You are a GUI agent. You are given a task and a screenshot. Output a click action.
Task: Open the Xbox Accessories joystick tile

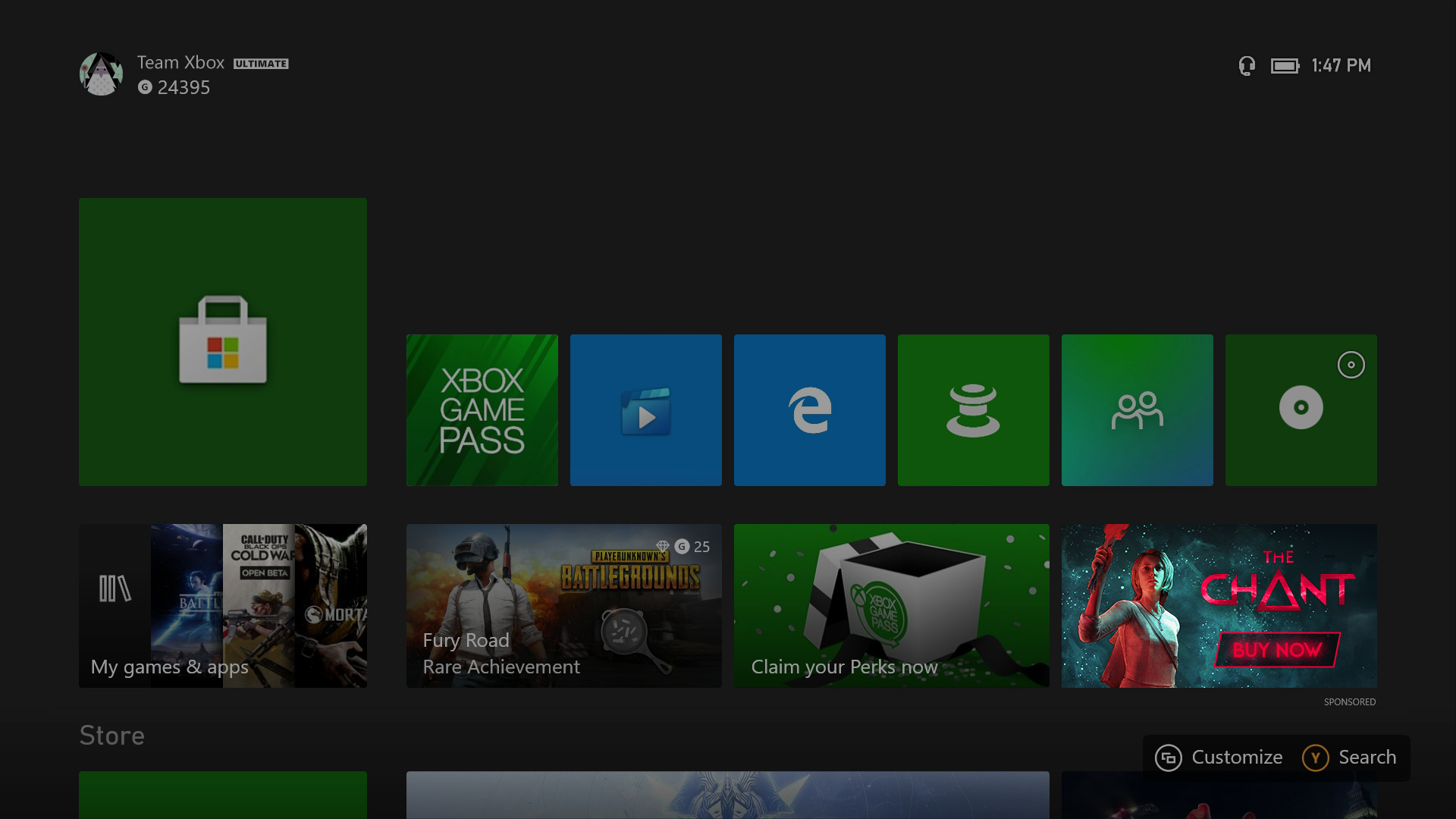pos(973,409)
